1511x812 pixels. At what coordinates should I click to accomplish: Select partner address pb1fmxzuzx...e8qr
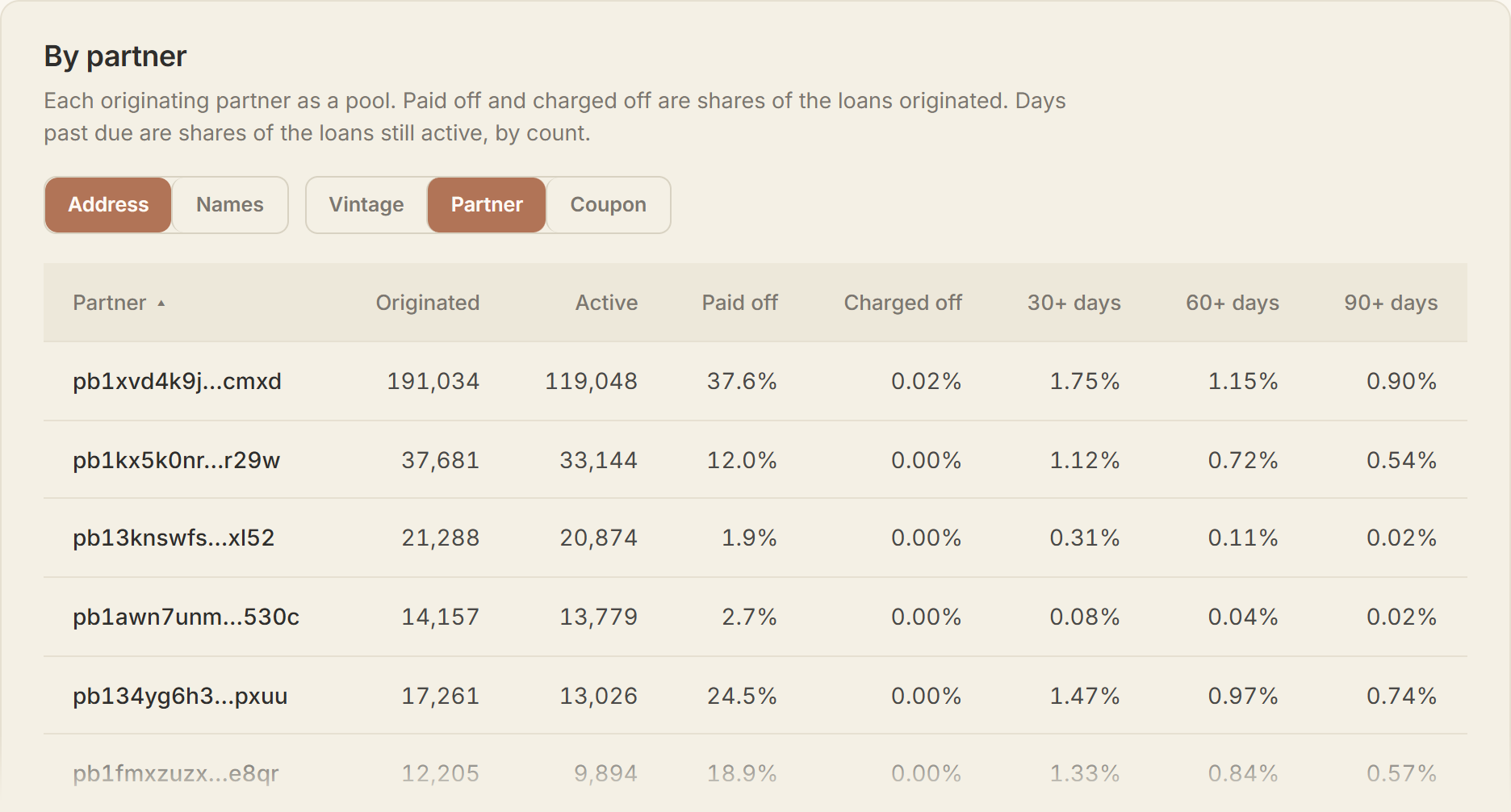click(x=175, y=773)
